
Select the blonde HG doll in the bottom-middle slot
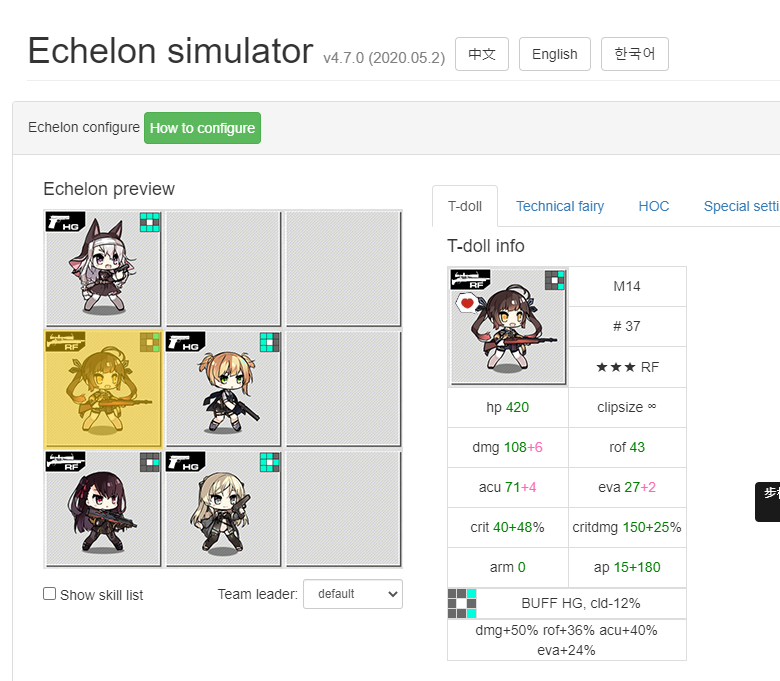point(223,509)
